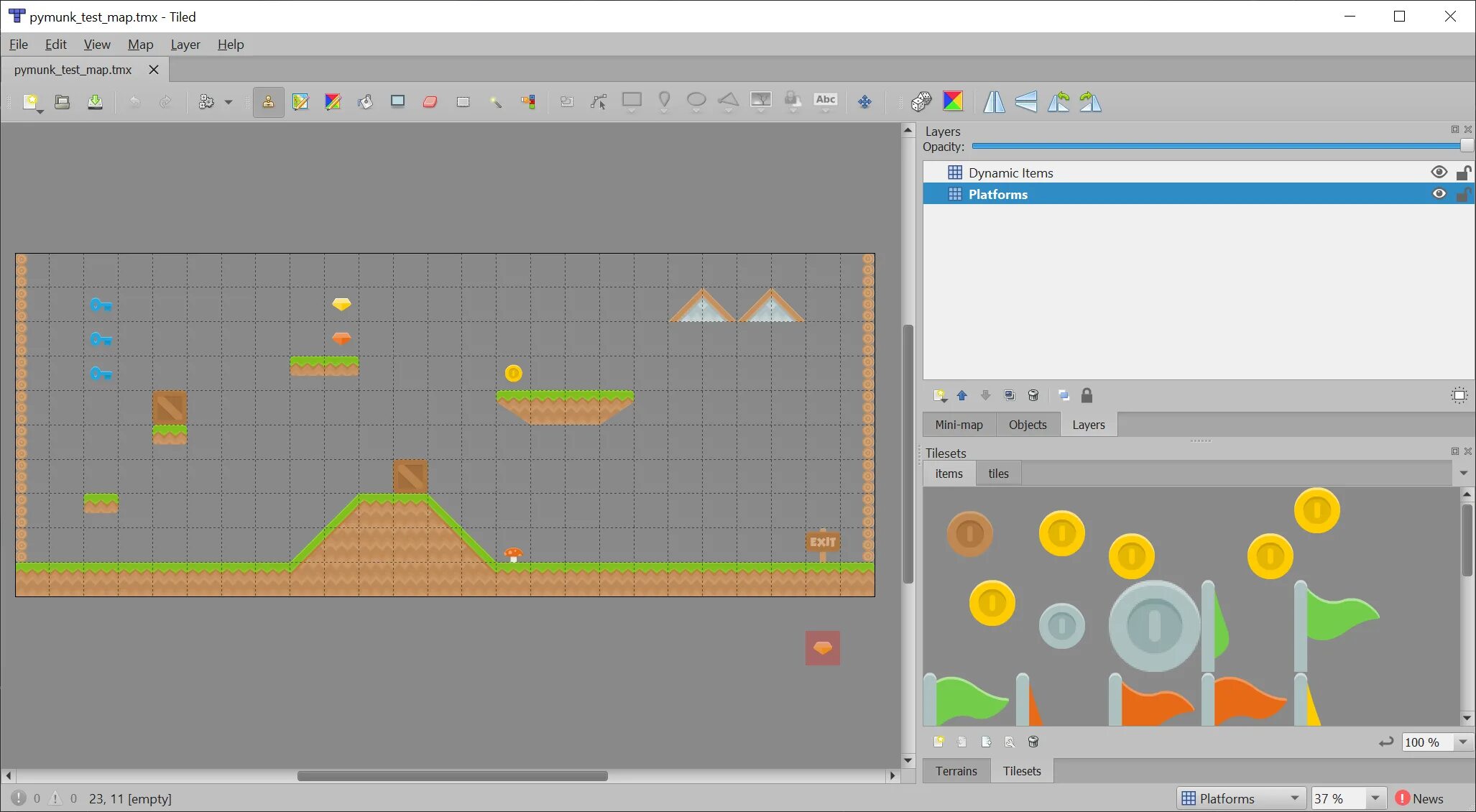Select the rotate/flip vertical tool
The width and height of the screenshot is (1476, 812).
click(x=1025, y=101)
